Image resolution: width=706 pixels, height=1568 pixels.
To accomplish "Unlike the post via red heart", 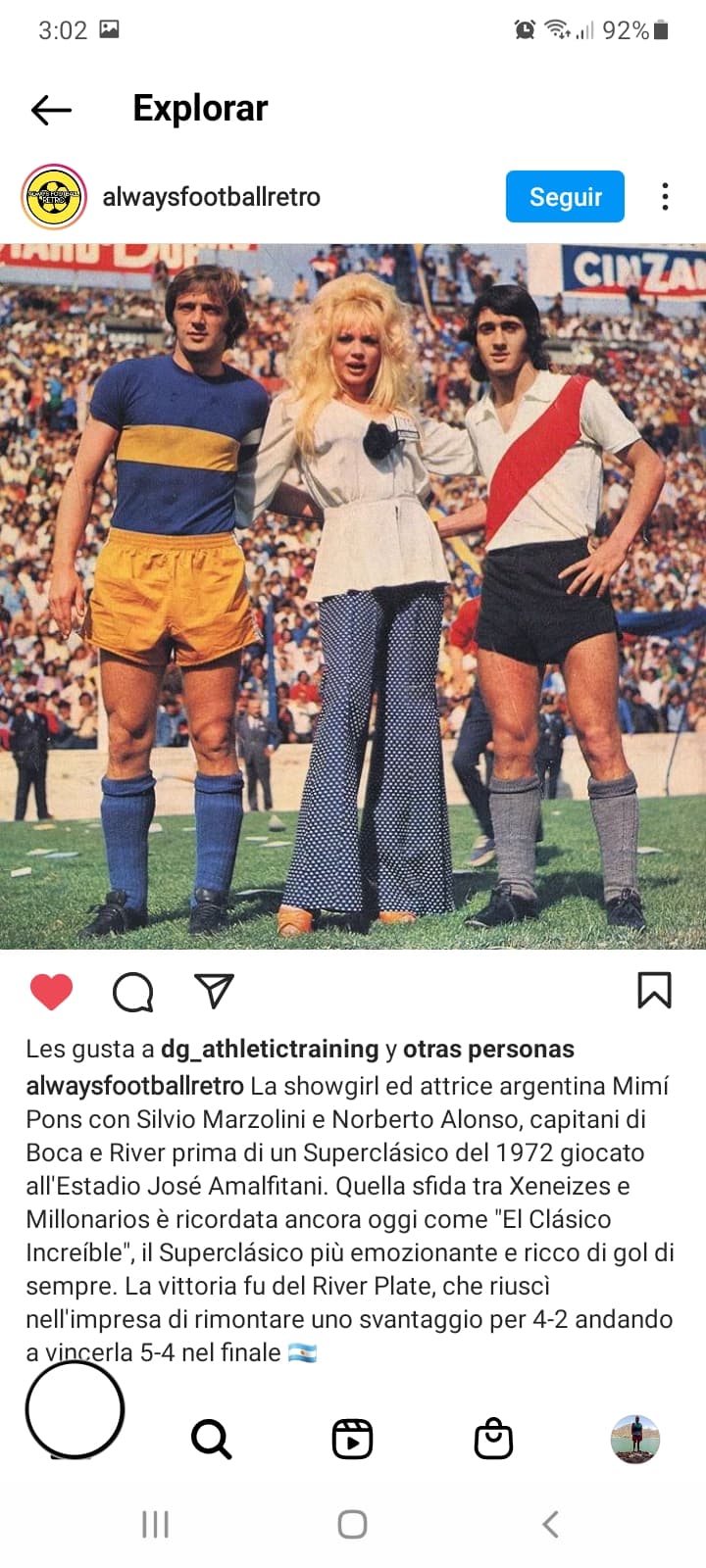I will point(52,992).
